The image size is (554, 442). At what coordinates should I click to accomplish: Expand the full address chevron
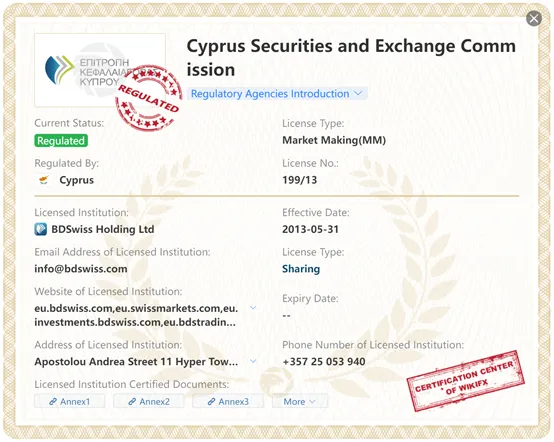click(253, 361)
